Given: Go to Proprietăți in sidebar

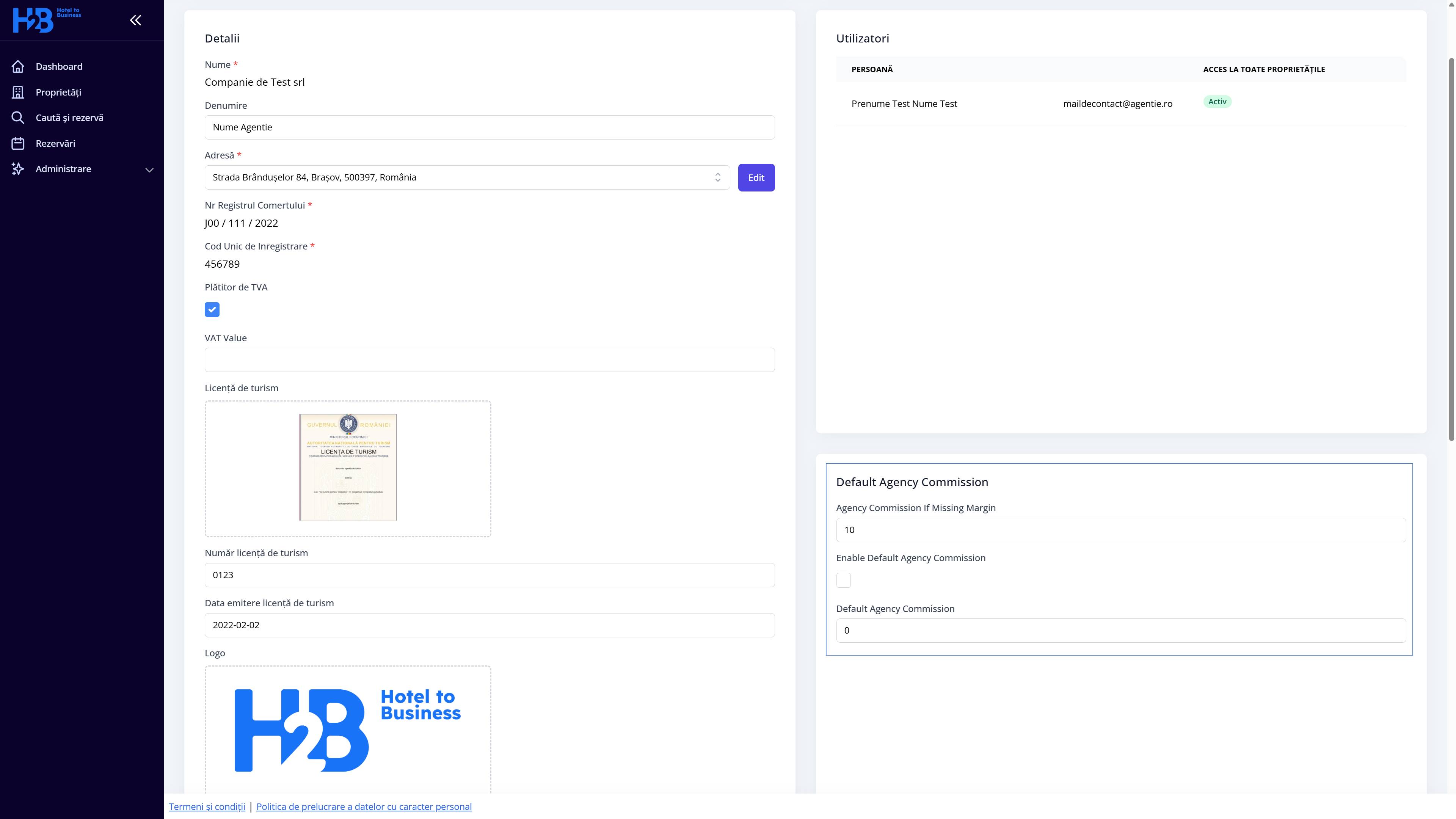Looking at the screenshot, I should (x=58, y=92).
